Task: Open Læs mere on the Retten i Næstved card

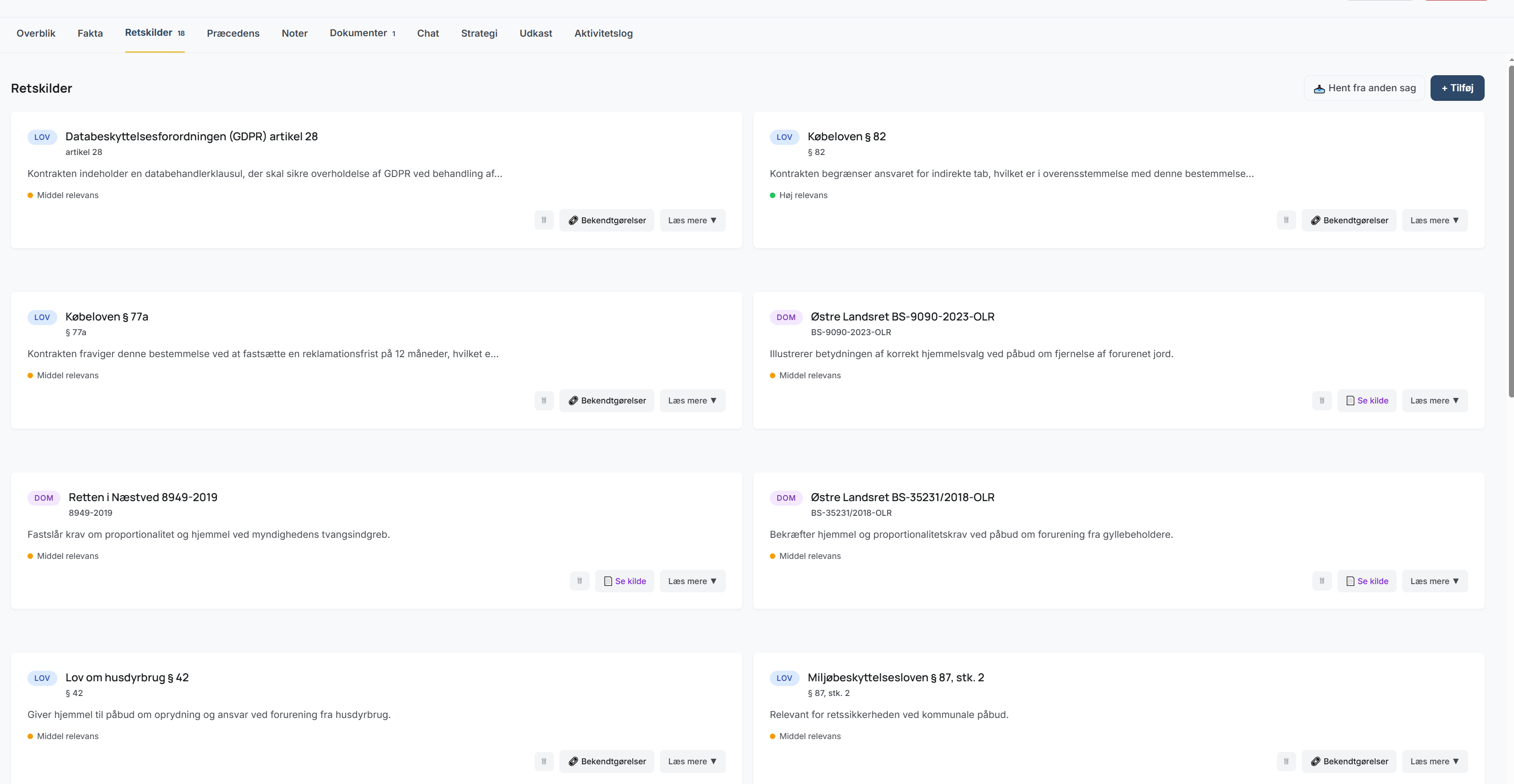Action: click(x=692, y=581)
